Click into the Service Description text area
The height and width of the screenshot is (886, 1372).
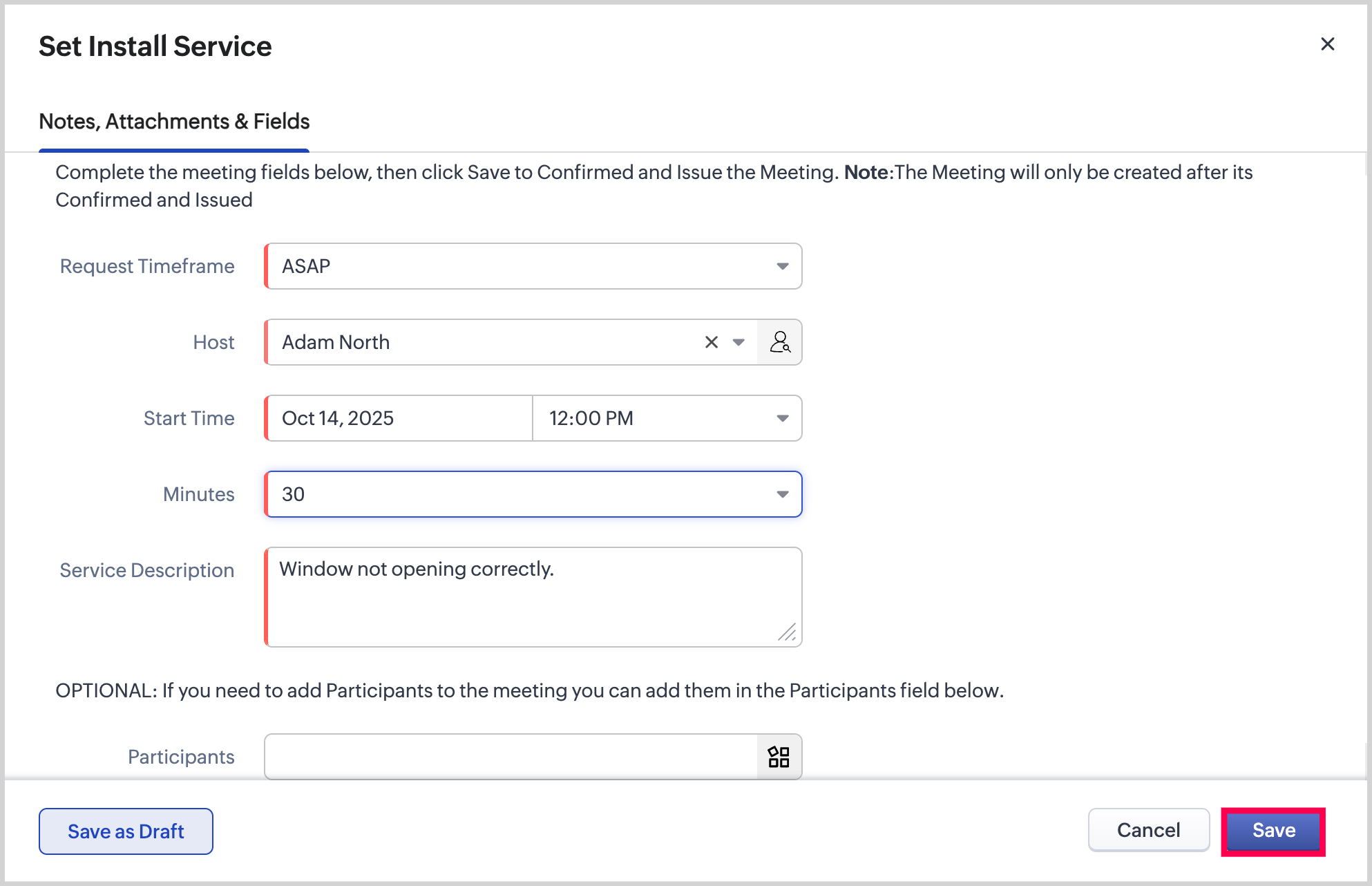click(532, 598)
